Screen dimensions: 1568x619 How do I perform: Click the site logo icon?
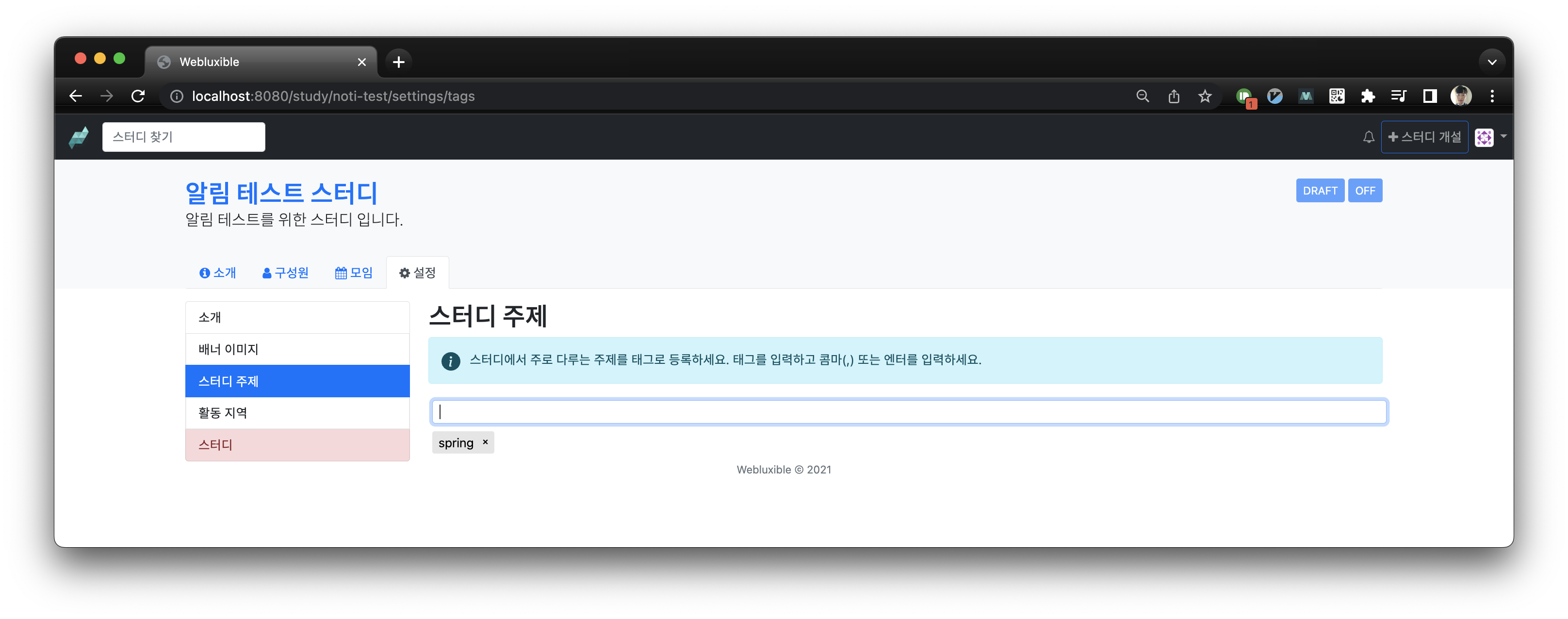[79, 137]
